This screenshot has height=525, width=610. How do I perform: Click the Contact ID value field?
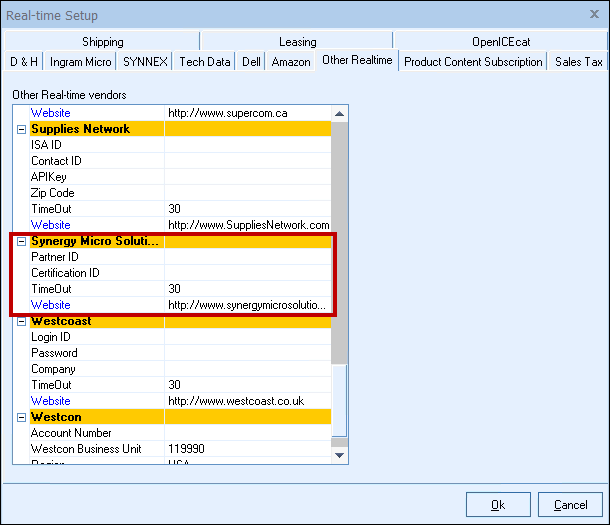click(248, 161)
